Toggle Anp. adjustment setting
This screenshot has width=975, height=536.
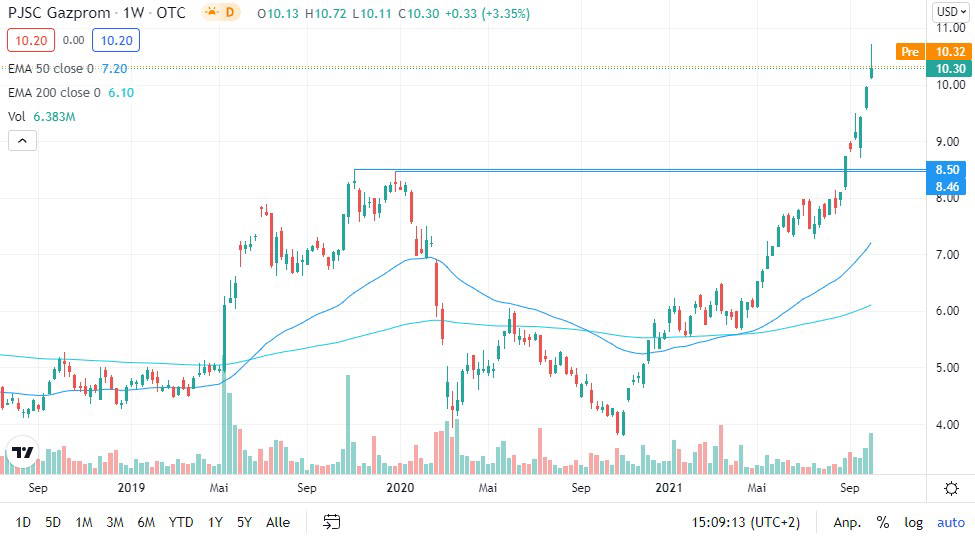847,522
